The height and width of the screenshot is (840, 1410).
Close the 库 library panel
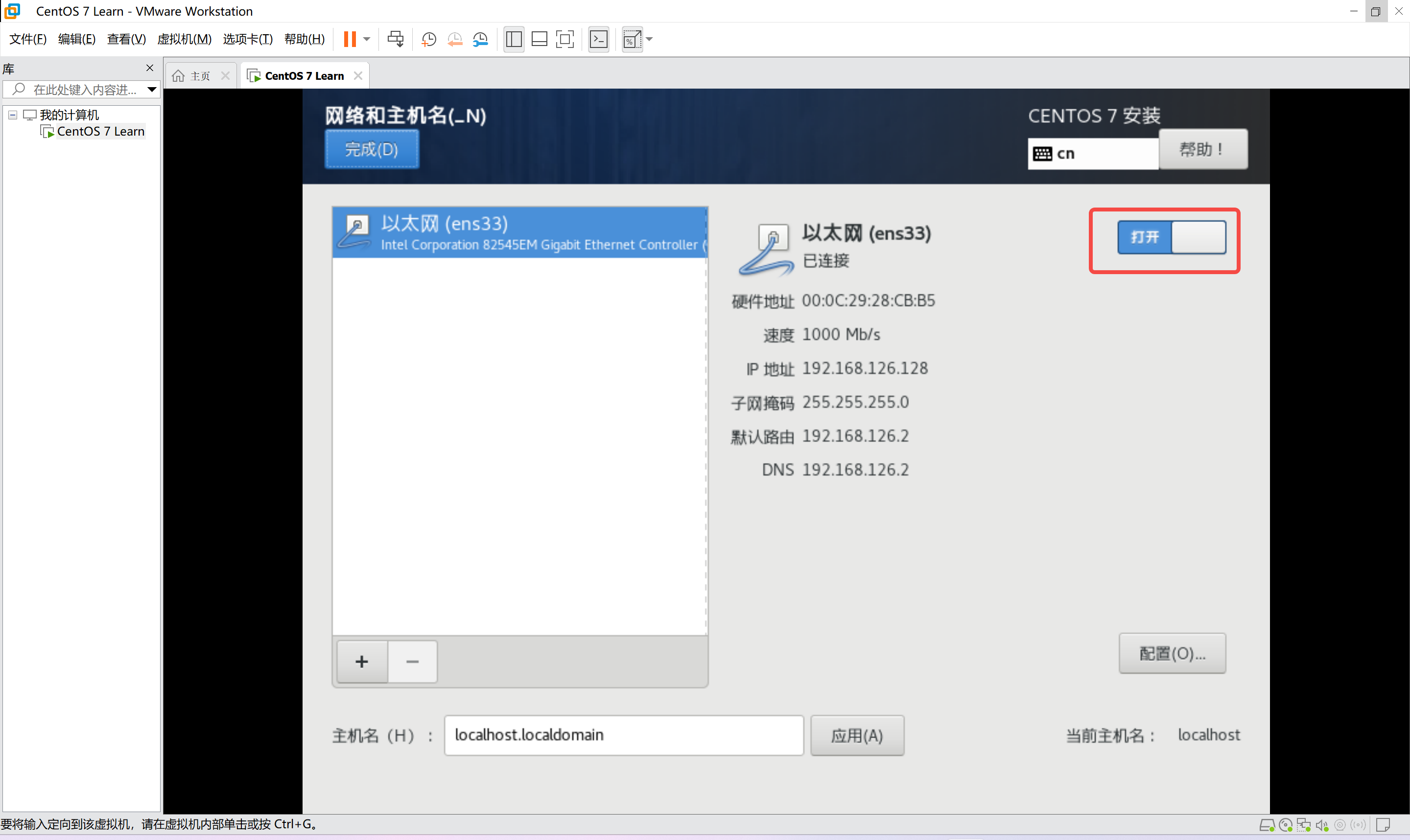click(149, 68)
